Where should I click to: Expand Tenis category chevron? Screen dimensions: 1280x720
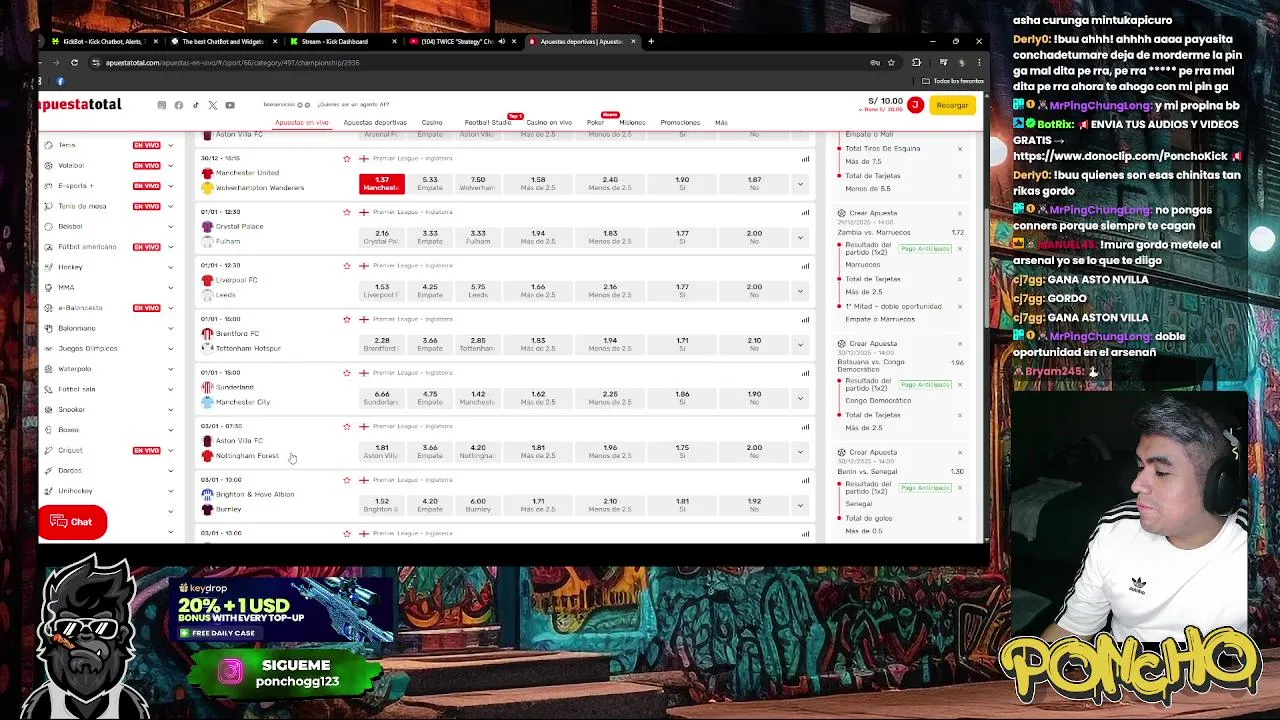[x=170, y=145]
